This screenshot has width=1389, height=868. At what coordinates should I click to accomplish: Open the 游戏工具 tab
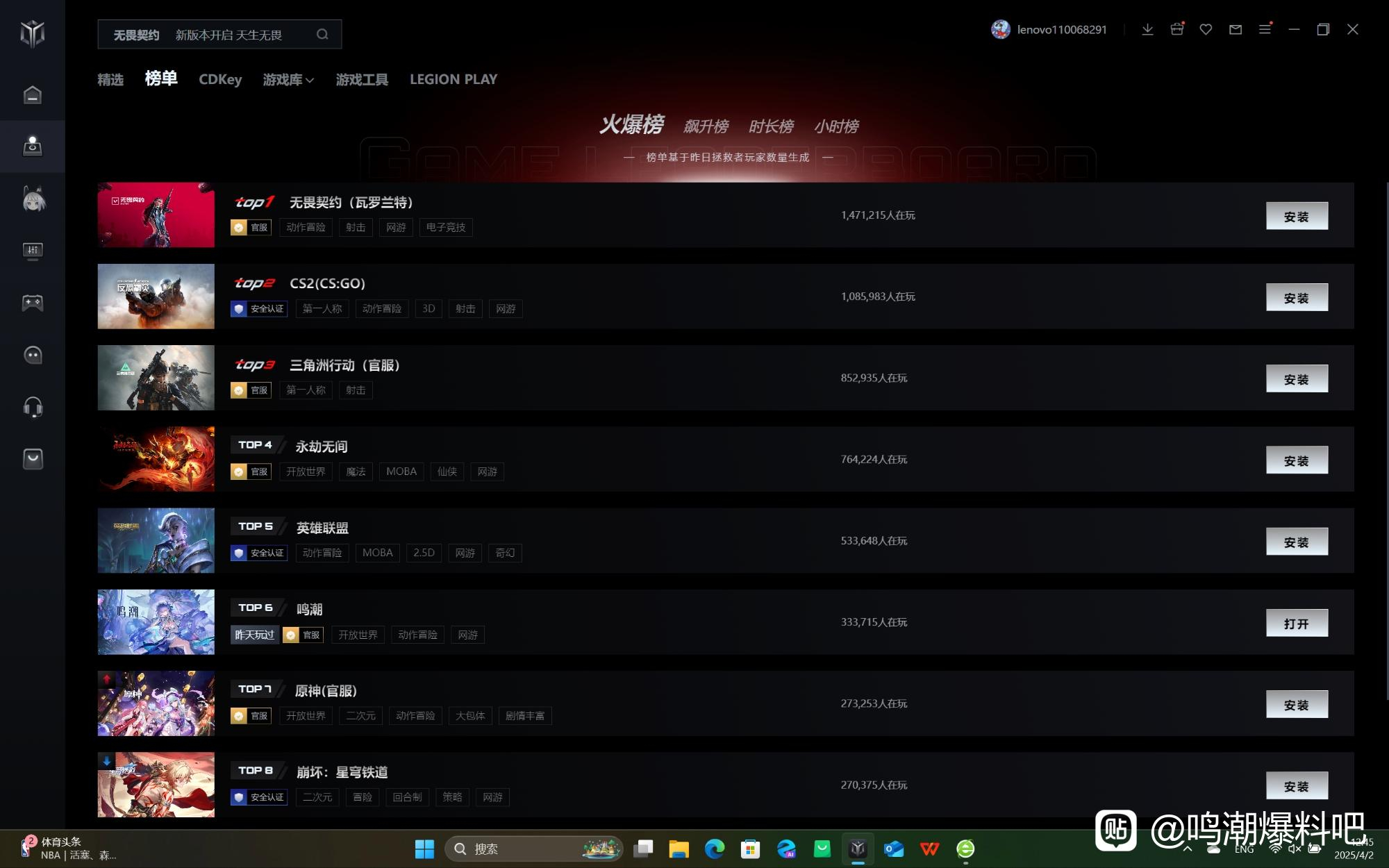(362, 80)
